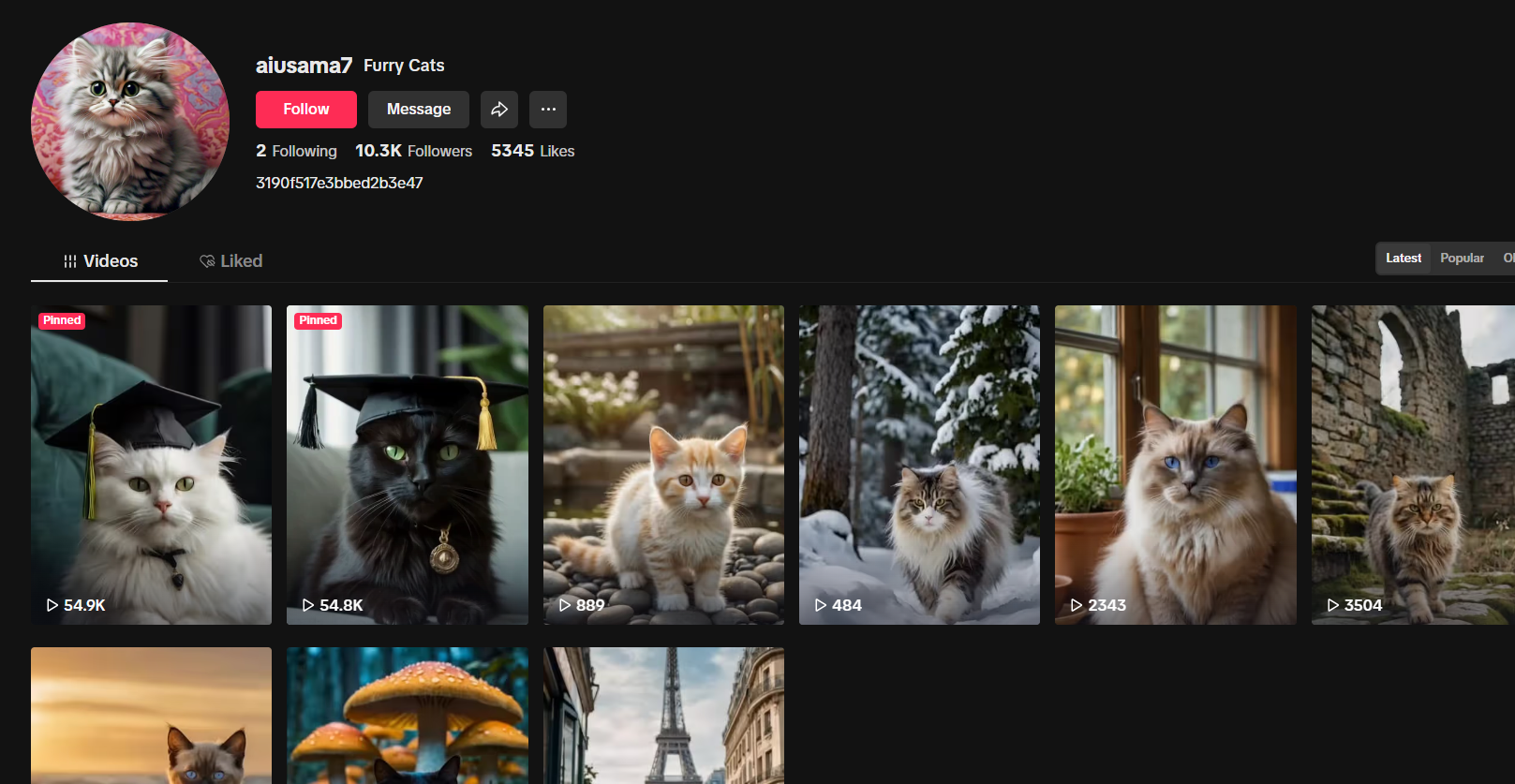Click the Furry Cats display name
The image size is (1515, 784).
tap(404, 66)
